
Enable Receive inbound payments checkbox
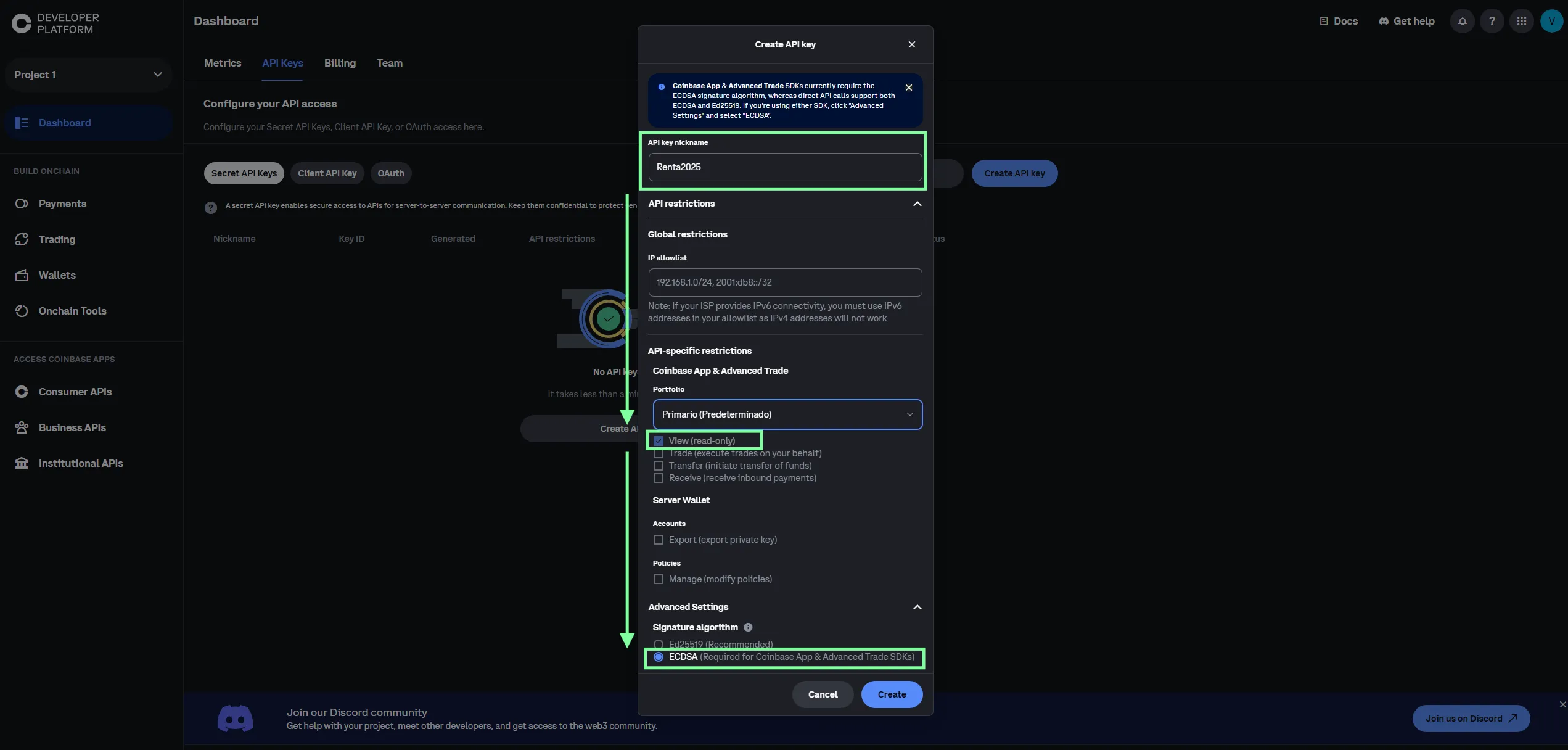point(659,478)
